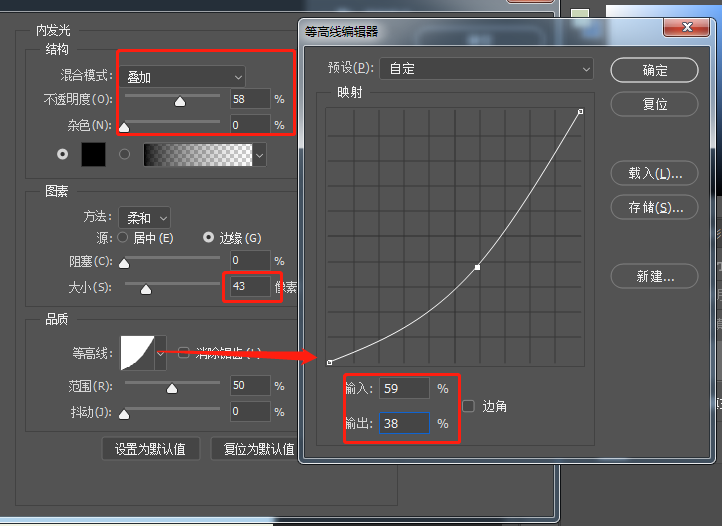Select the bottom-left curve endpoint

(329, 362)
